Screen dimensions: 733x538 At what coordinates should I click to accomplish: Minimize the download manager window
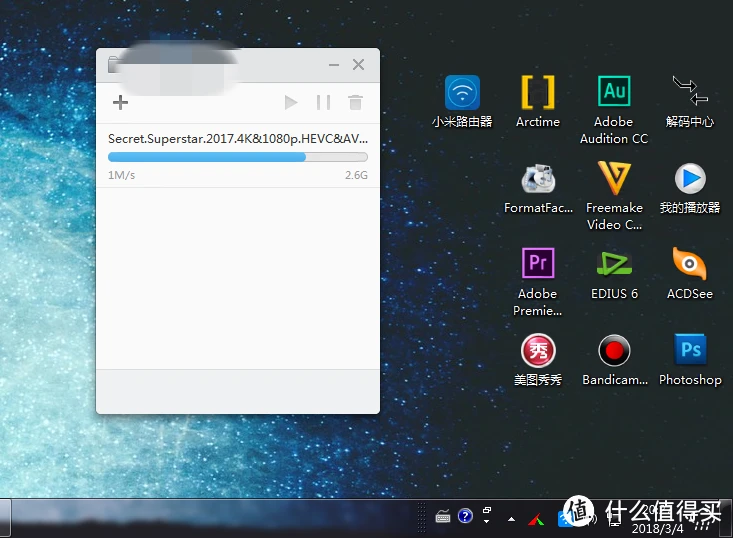(334, 65)
